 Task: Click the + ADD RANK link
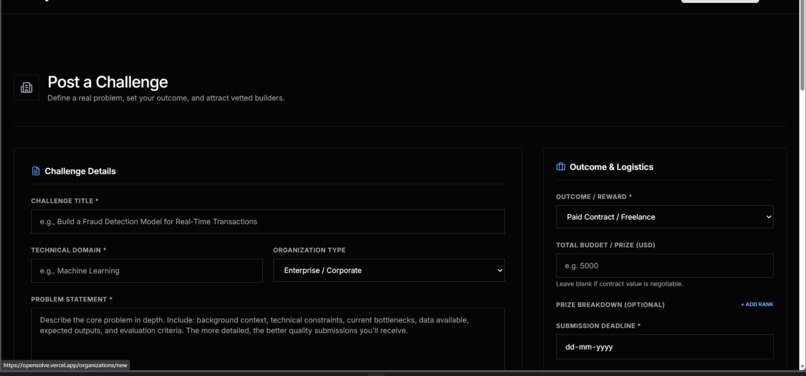tap(757, 305)
